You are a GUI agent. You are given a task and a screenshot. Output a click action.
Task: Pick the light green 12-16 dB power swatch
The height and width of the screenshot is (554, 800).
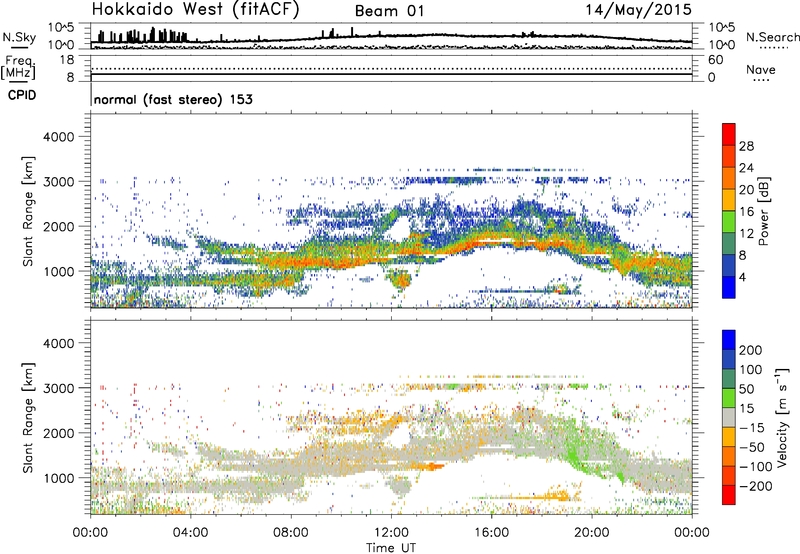point(729,222)
